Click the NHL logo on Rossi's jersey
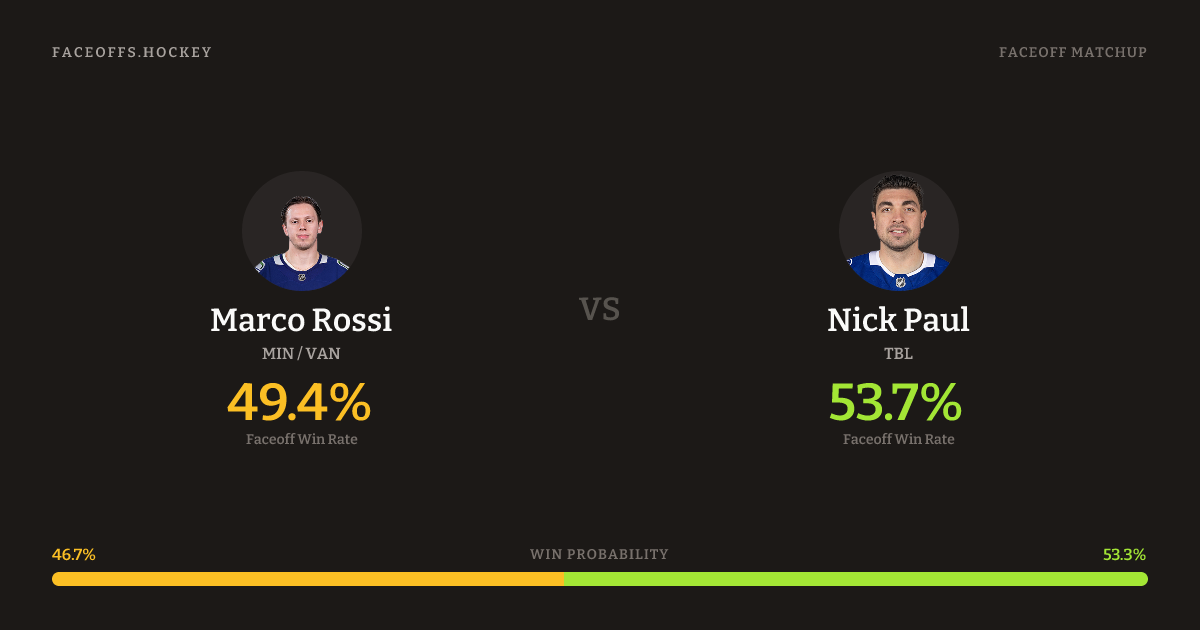 pyautogui.click(x=302, y=277)
